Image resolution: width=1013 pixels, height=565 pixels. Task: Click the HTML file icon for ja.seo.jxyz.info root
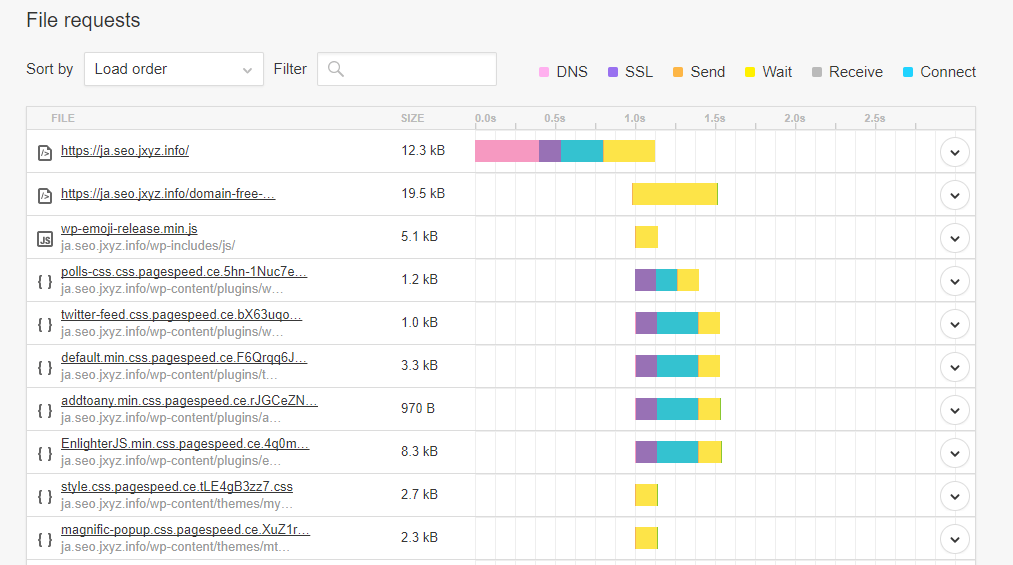[x=44, y=152]
